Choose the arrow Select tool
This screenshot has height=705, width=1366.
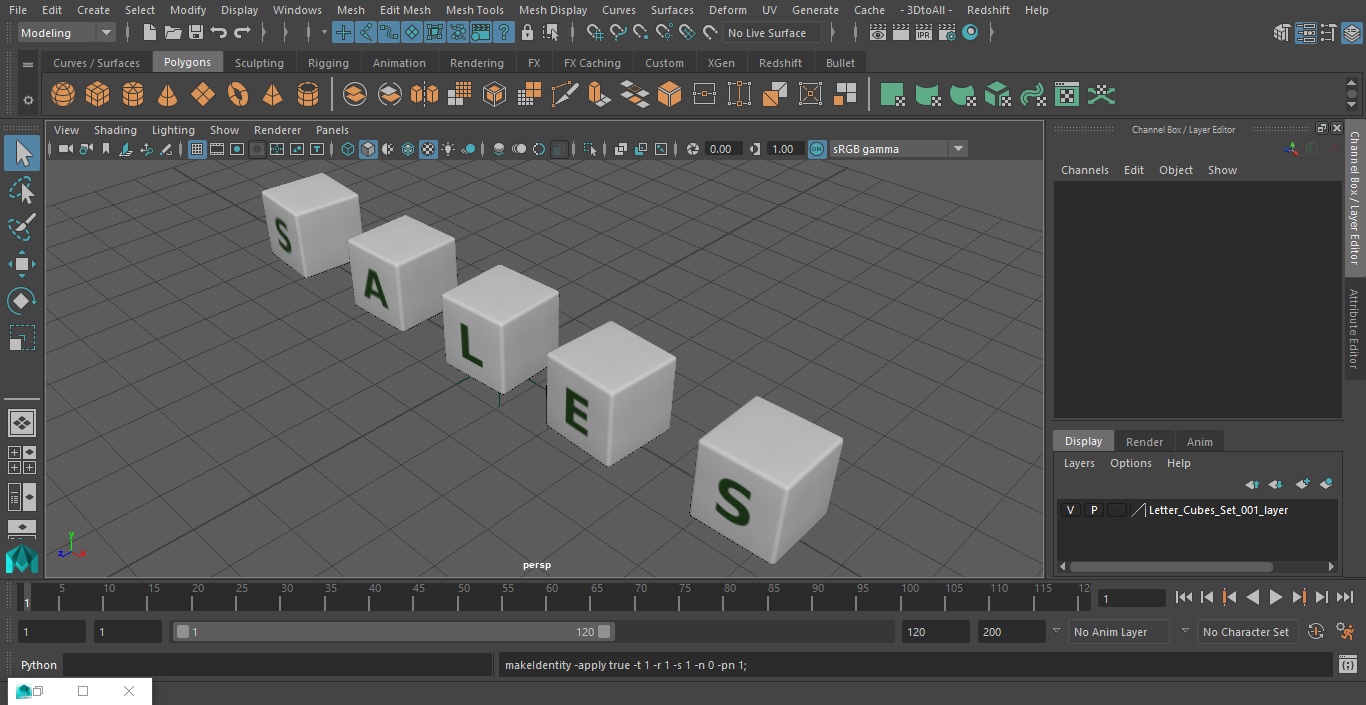(21, 153)
